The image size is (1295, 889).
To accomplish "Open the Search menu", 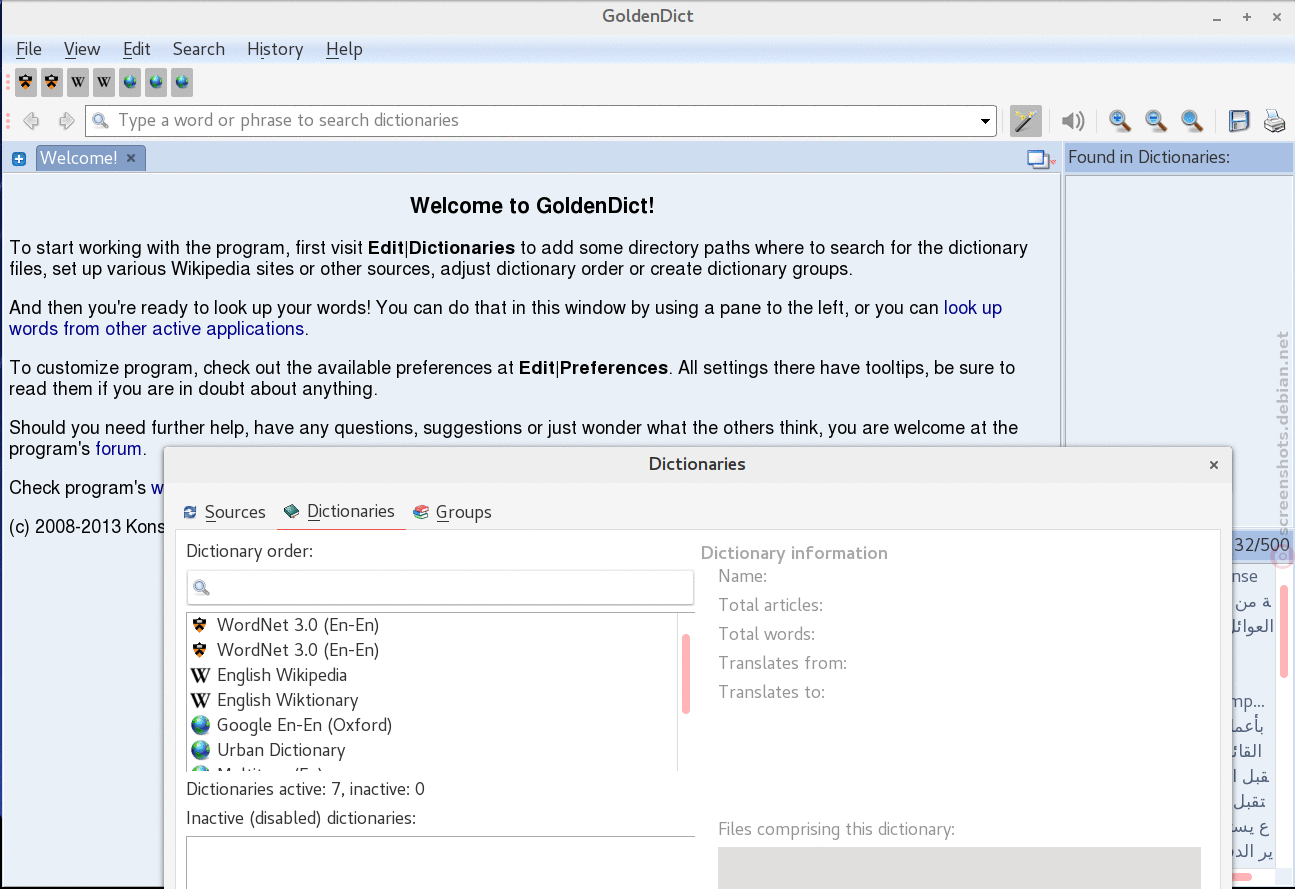I will tap(198, 49).
